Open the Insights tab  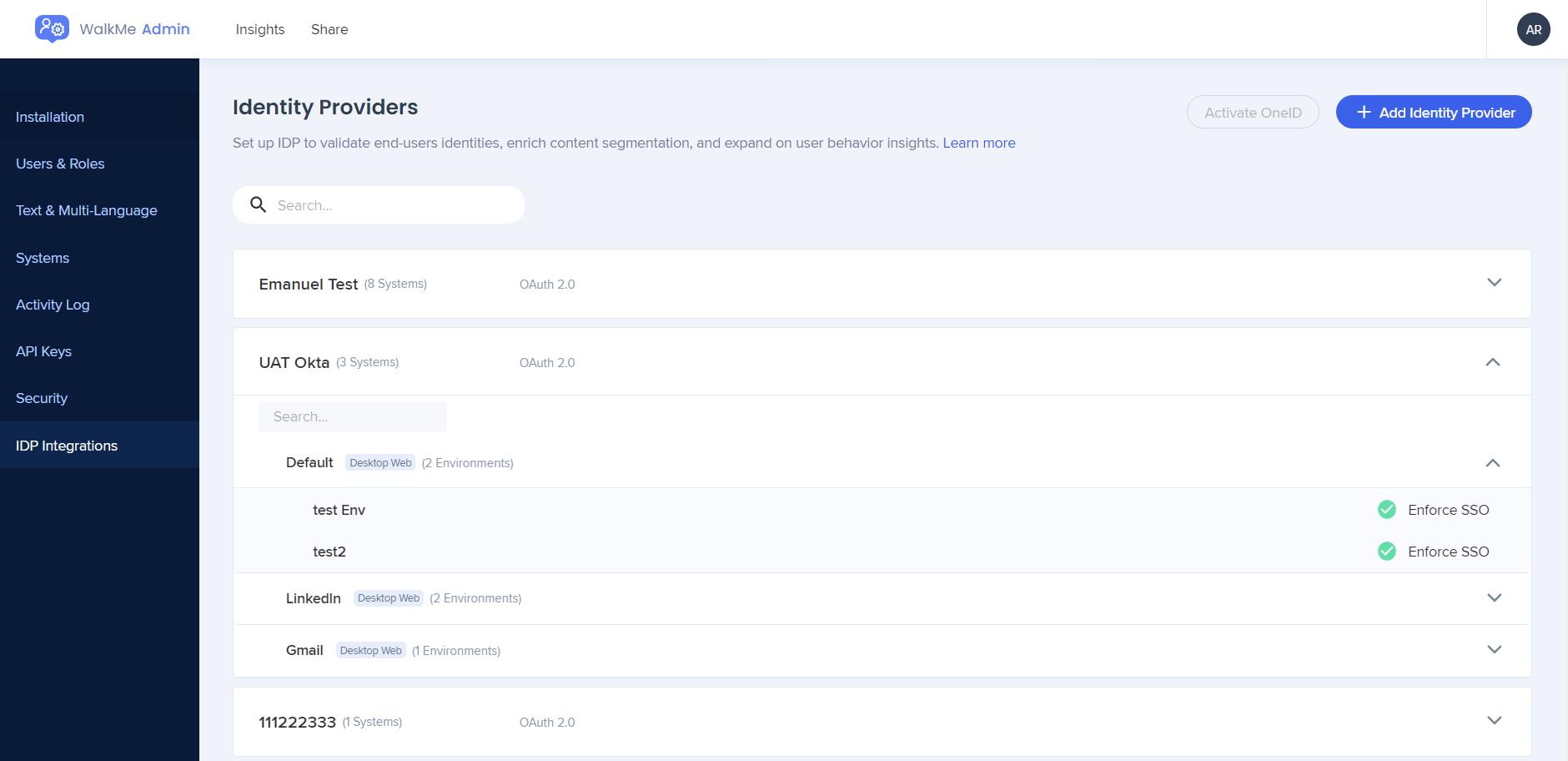coord(259,29)
